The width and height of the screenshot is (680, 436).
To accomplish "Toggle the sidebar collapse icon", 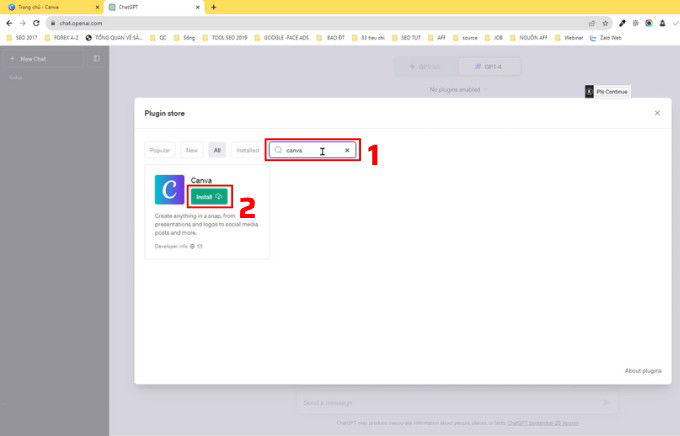I will click(97, 59).
